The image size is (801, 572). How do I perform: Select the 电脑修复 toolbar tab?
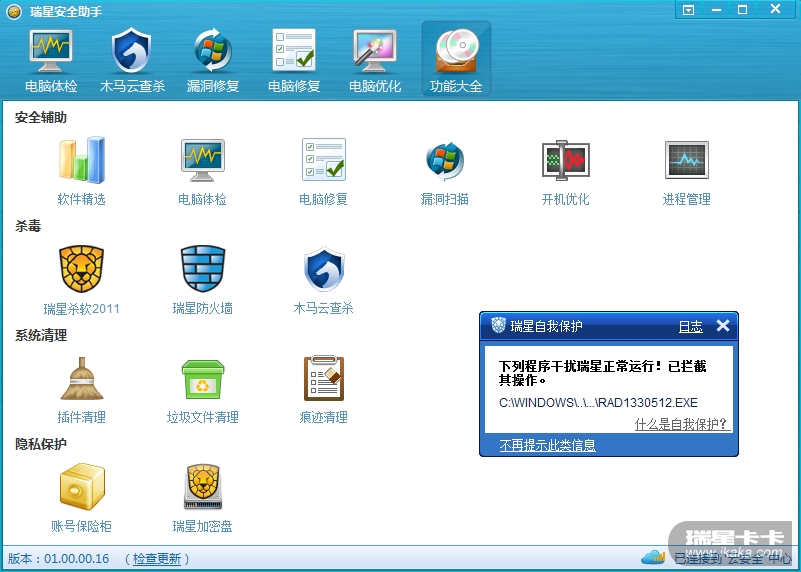coord(294,60)
